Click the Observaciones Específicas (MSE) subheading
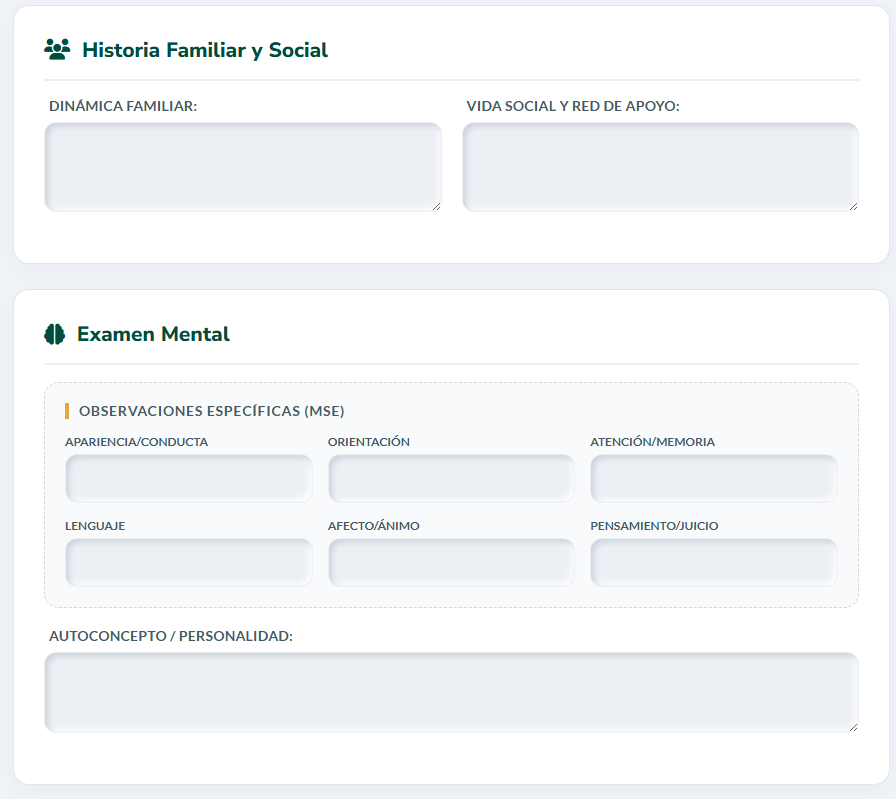Image resolution: width=896 pixels, height=799 pixels. (x=211, y=411)
